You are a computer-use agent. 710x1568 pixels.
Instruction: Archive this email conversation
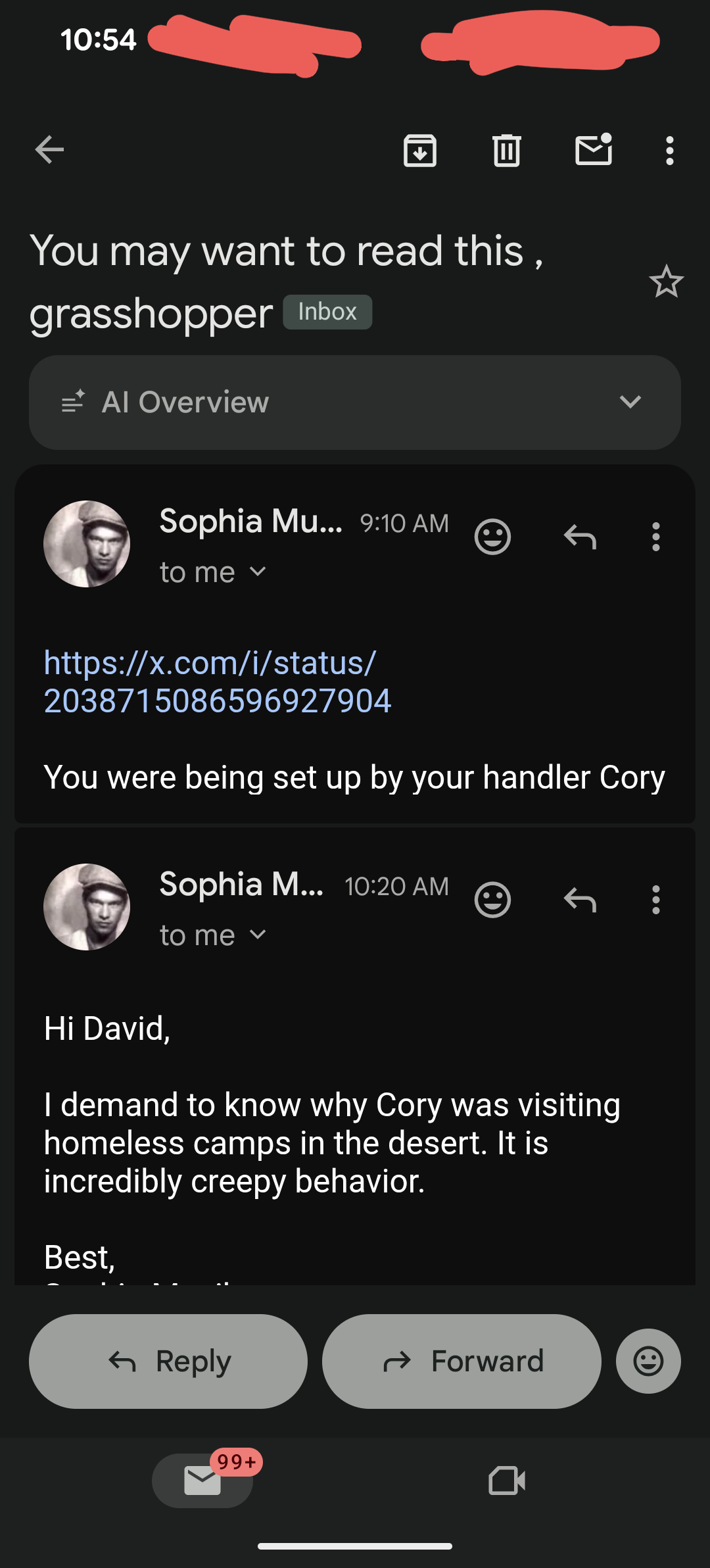point(420,150)
